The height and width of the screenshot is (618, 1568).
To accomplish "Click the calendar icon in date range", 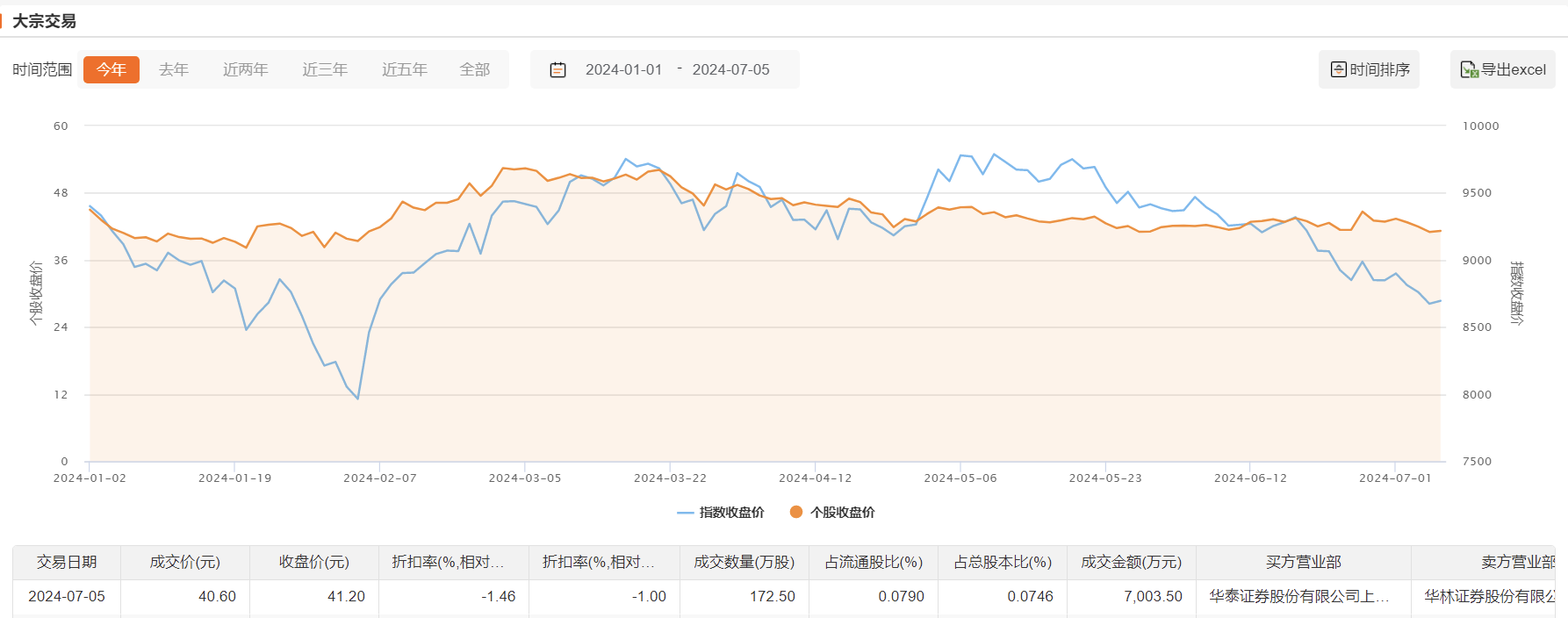I will [x=557, y=69].
